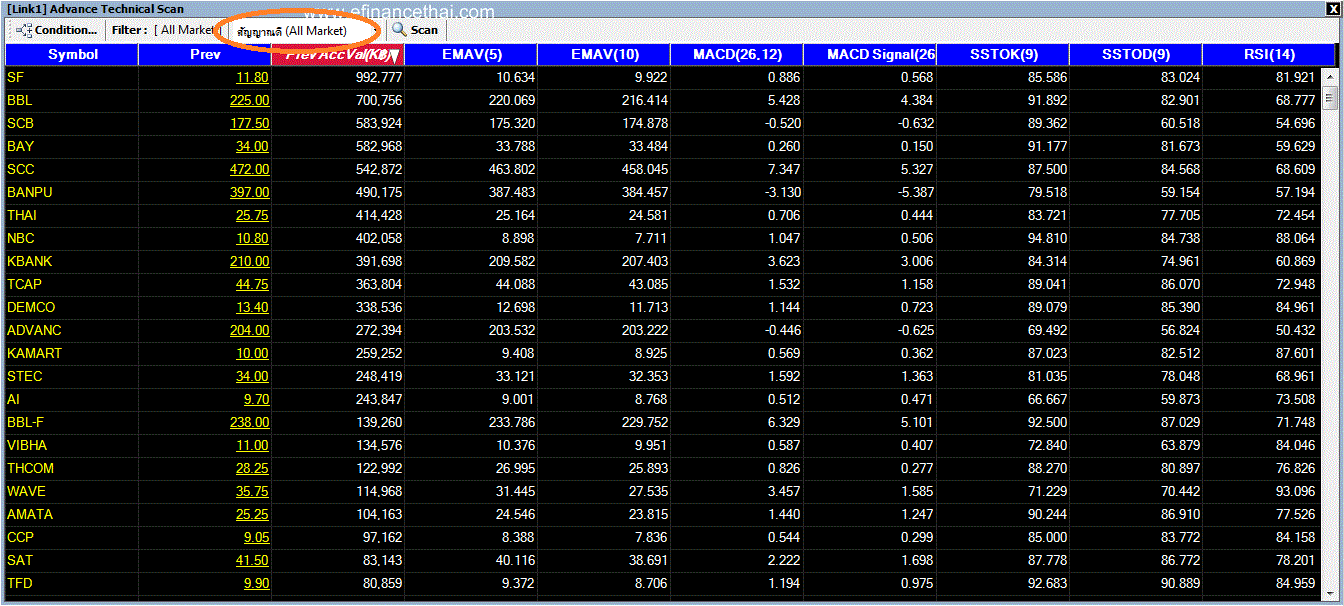The height and width of the screenshot is (606, 1344).
Task: Select the SCC symbol
Action: (20, 169)
